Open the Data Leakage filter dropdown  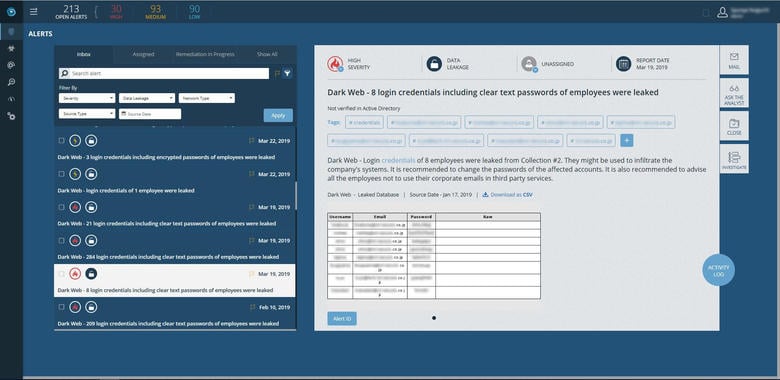(147, 98)
